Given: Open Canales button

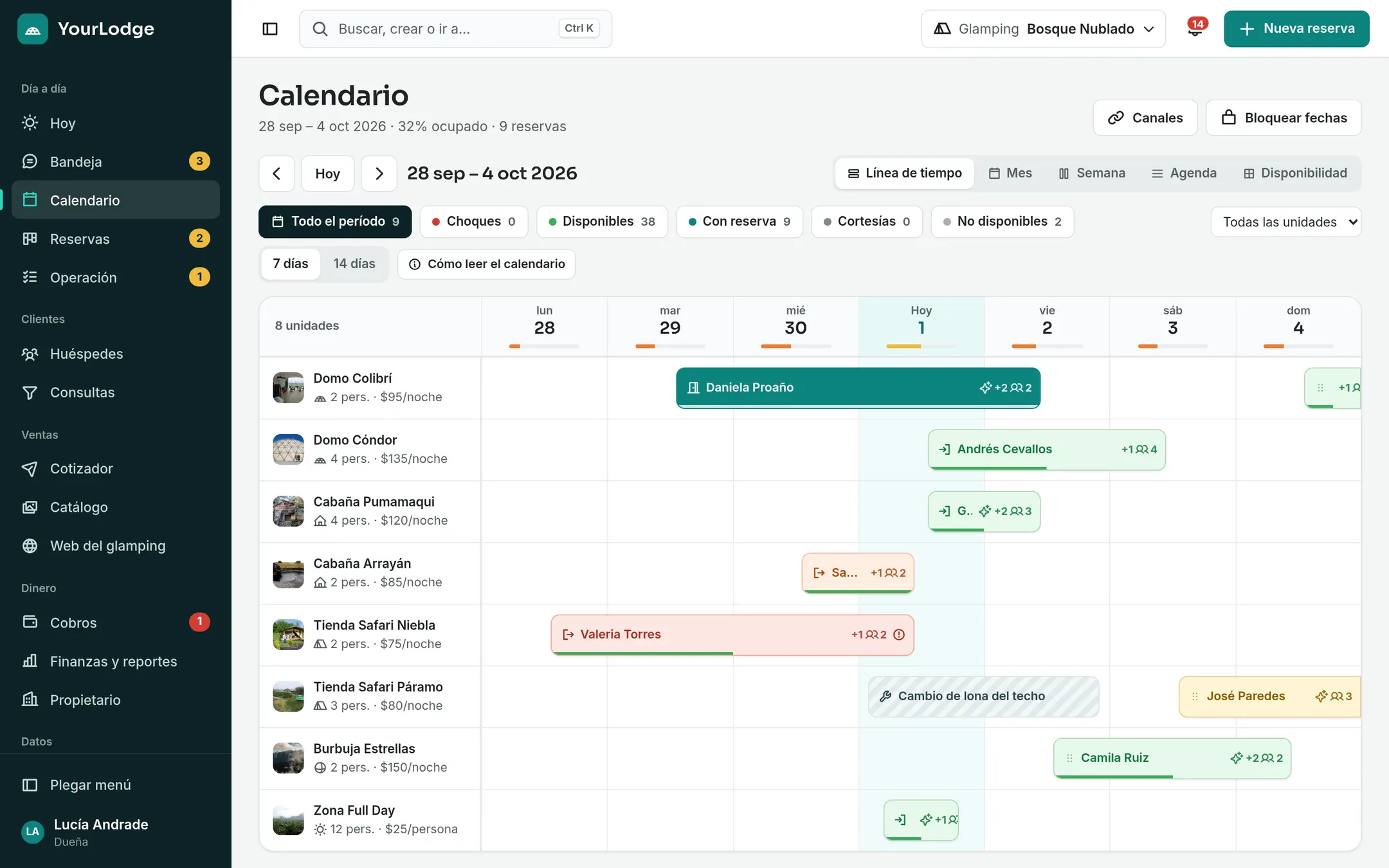Looking at the screenshot, I should pyautogui.click(x=1145, y=118).
